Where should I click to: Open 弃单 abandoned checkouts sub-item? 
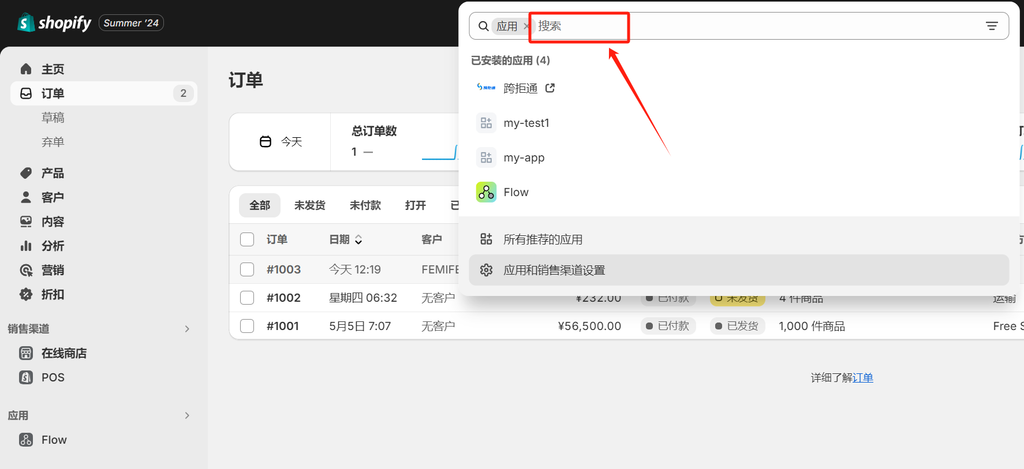pyautogui.click(x=53, y=142)
